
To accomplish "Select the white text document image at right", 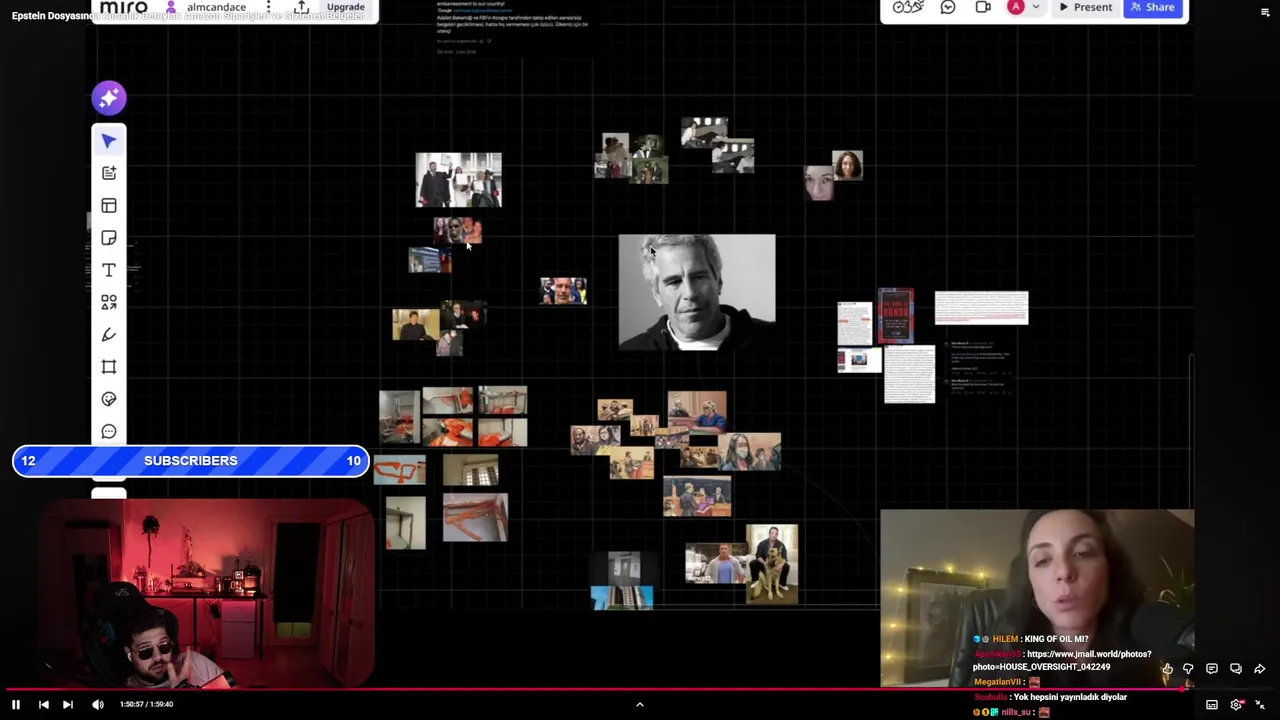I will point(981,308).
